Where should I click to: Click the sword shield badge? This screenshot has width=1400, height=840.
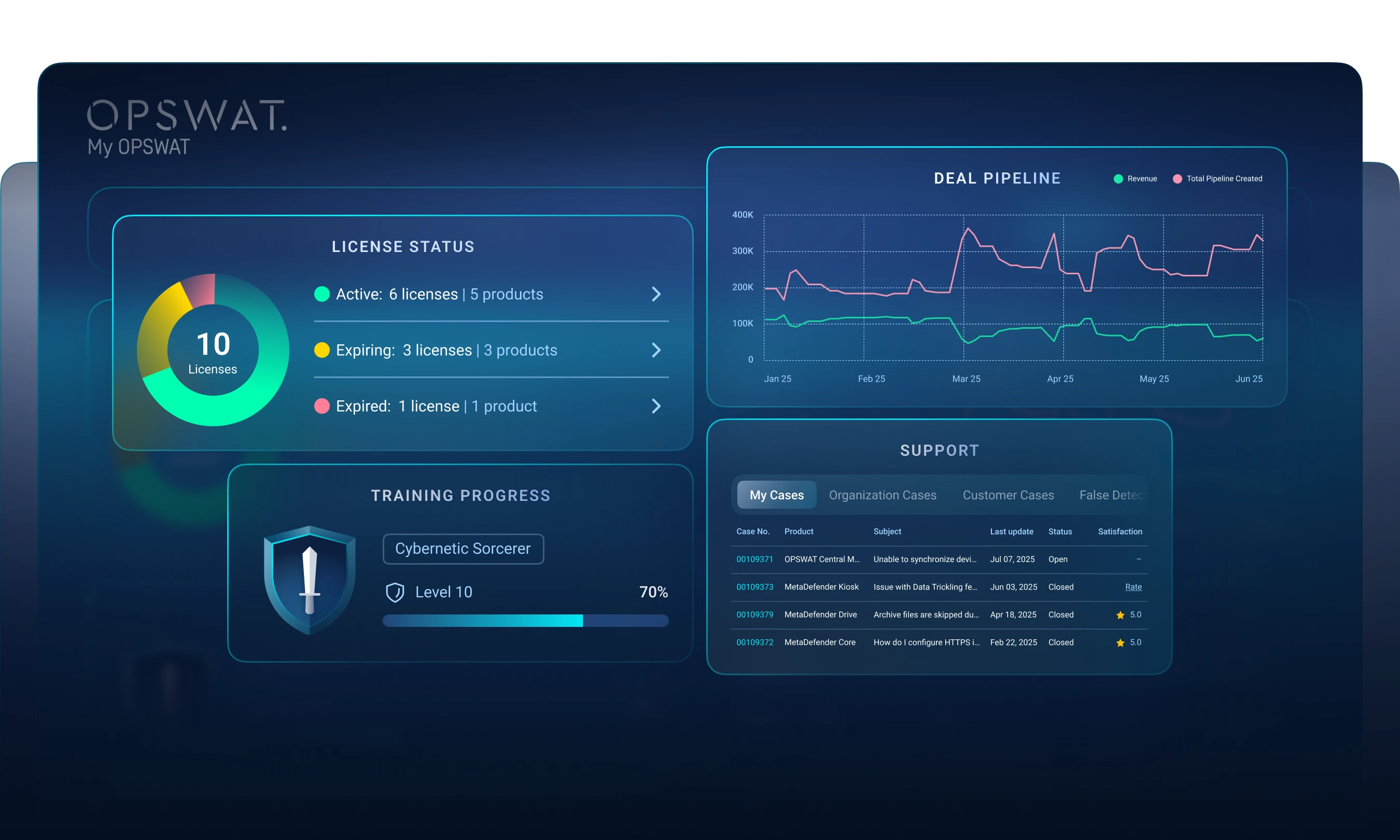310,580
